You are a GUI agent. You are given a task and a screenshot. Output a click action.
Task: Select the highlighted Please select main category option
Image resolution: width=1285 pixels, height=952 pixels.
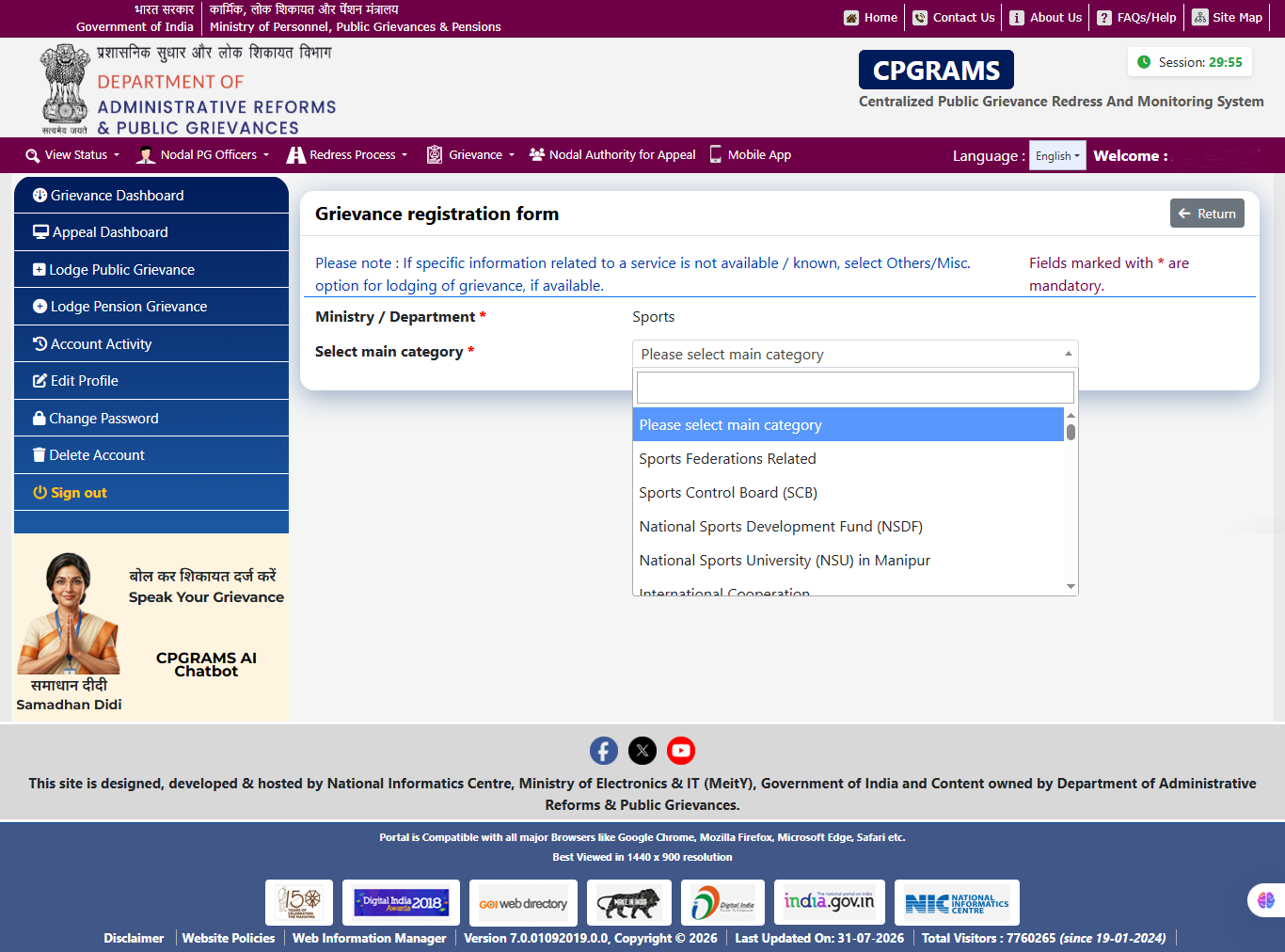[849, 425]
